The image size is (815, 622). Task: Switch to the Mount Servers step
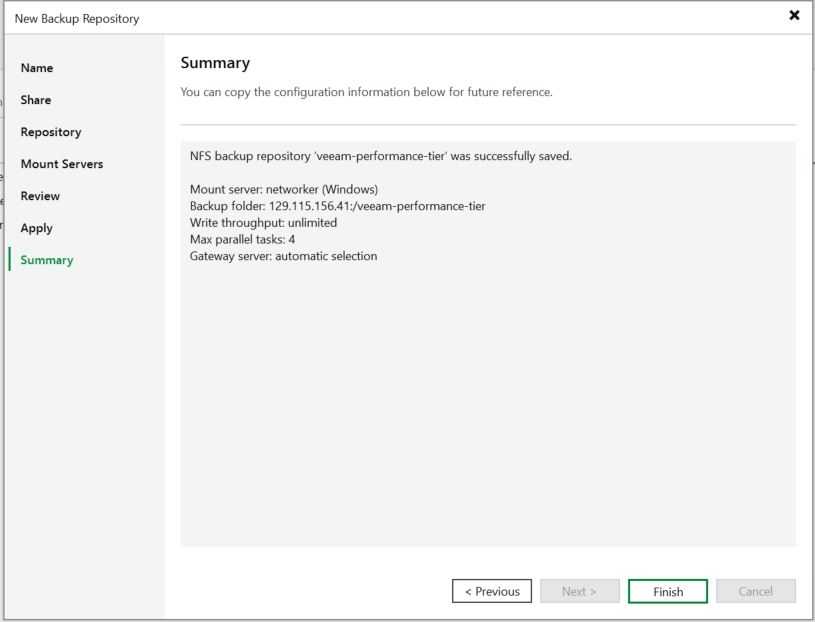pos(62,164)
